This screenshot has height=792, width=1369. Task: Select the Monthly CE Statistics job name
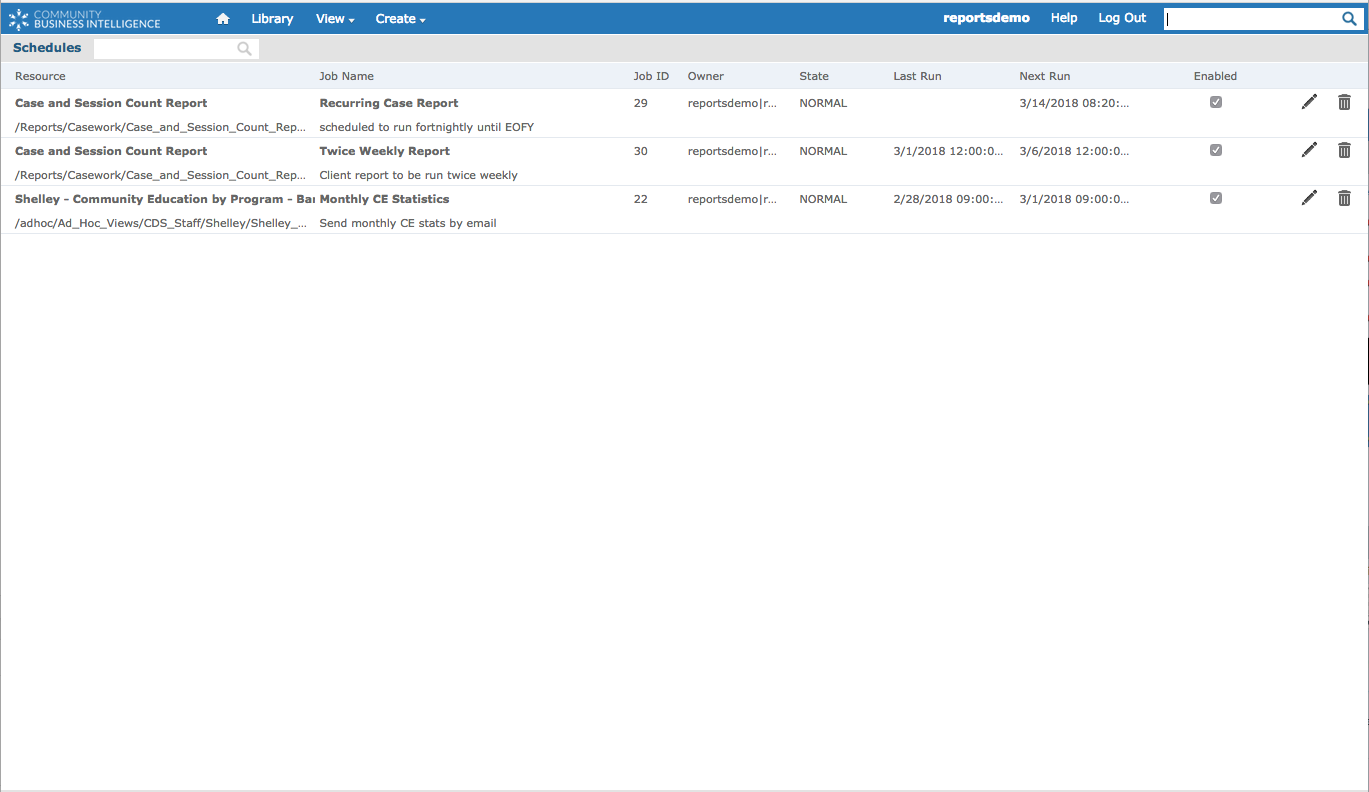pyautogui.click(x=384, y=199)
